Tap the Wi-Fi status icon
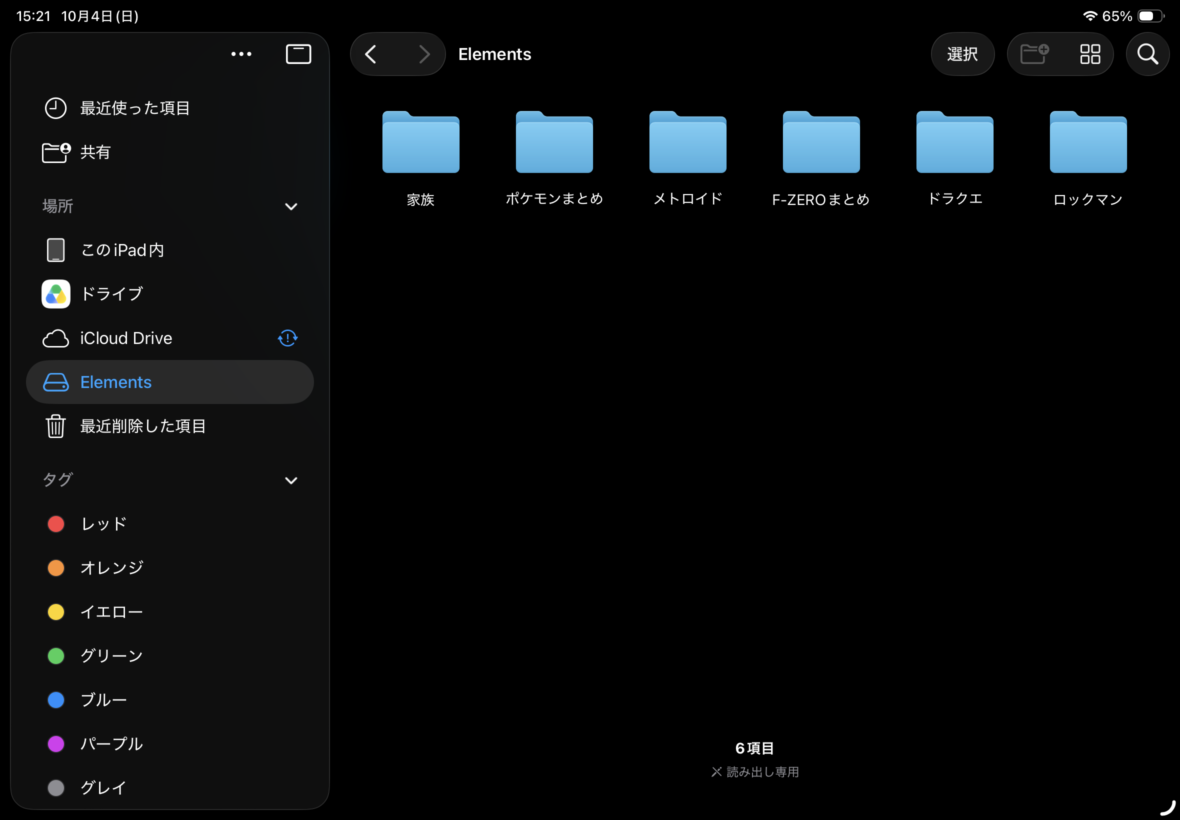 click(1090, 16)
